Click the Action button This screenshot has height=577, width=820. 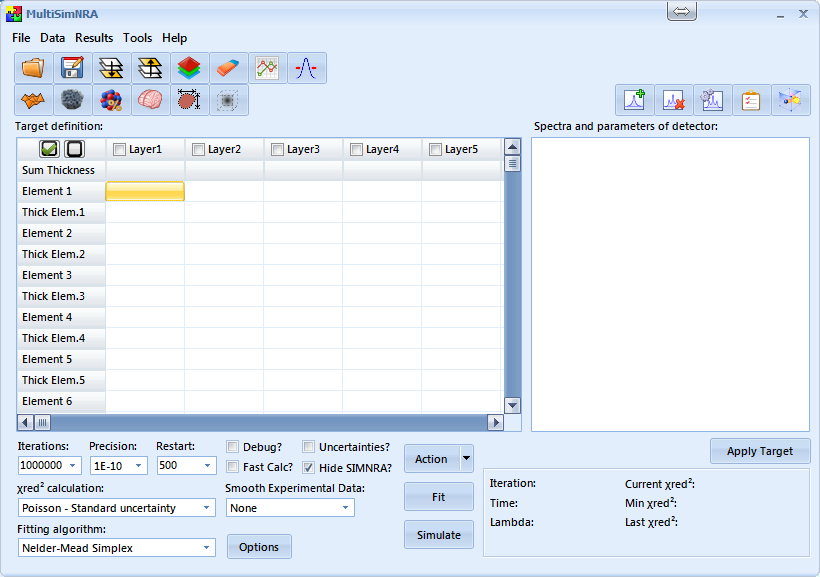[x=431, y=459]
